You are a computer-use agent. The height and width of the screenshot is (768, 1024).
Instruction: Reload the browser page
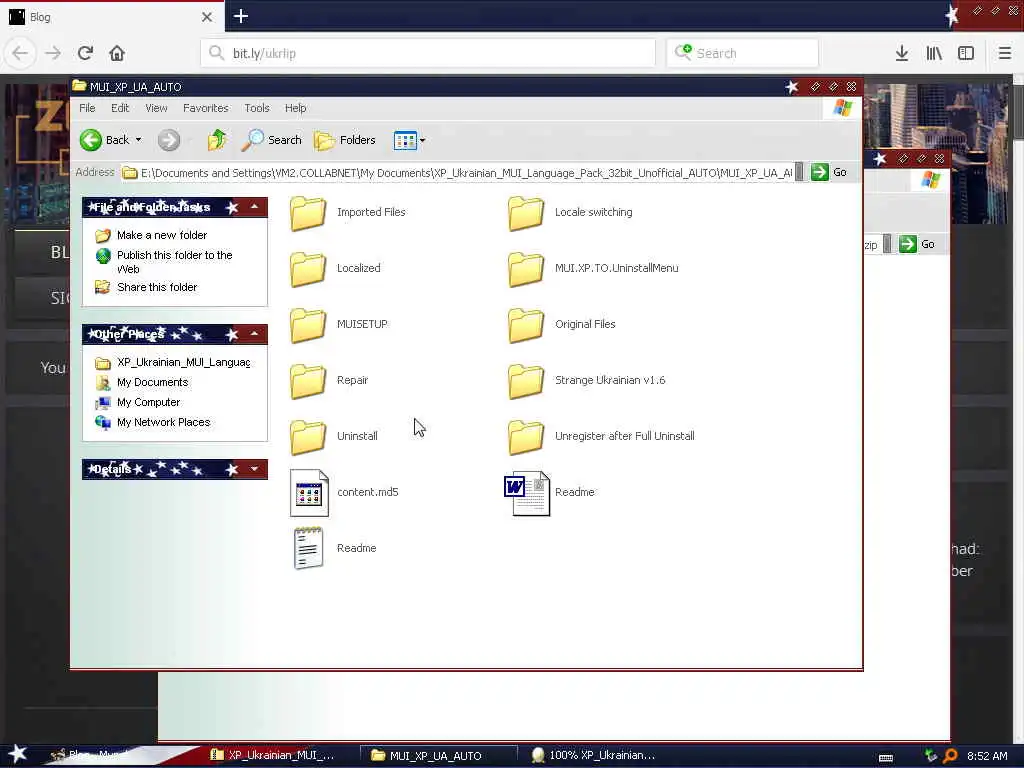tap(86, 53)
